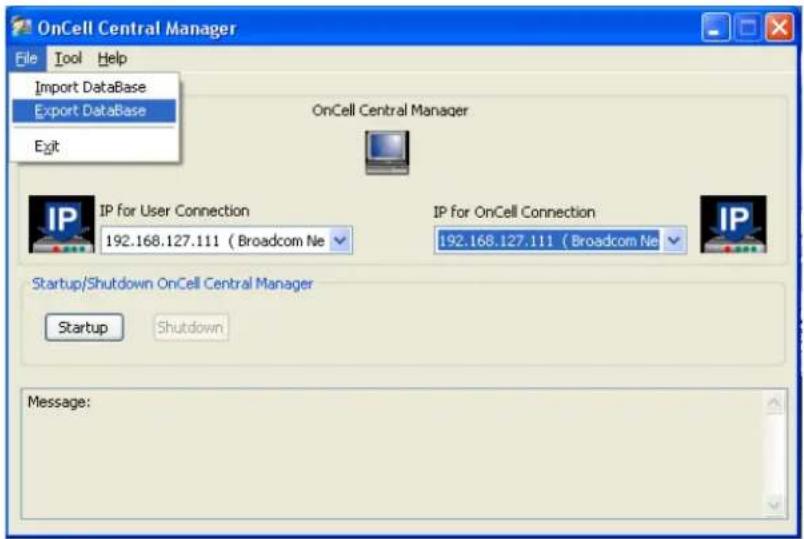Click the 'OnCell Central Manager' heading text

(x=390, y=110)
